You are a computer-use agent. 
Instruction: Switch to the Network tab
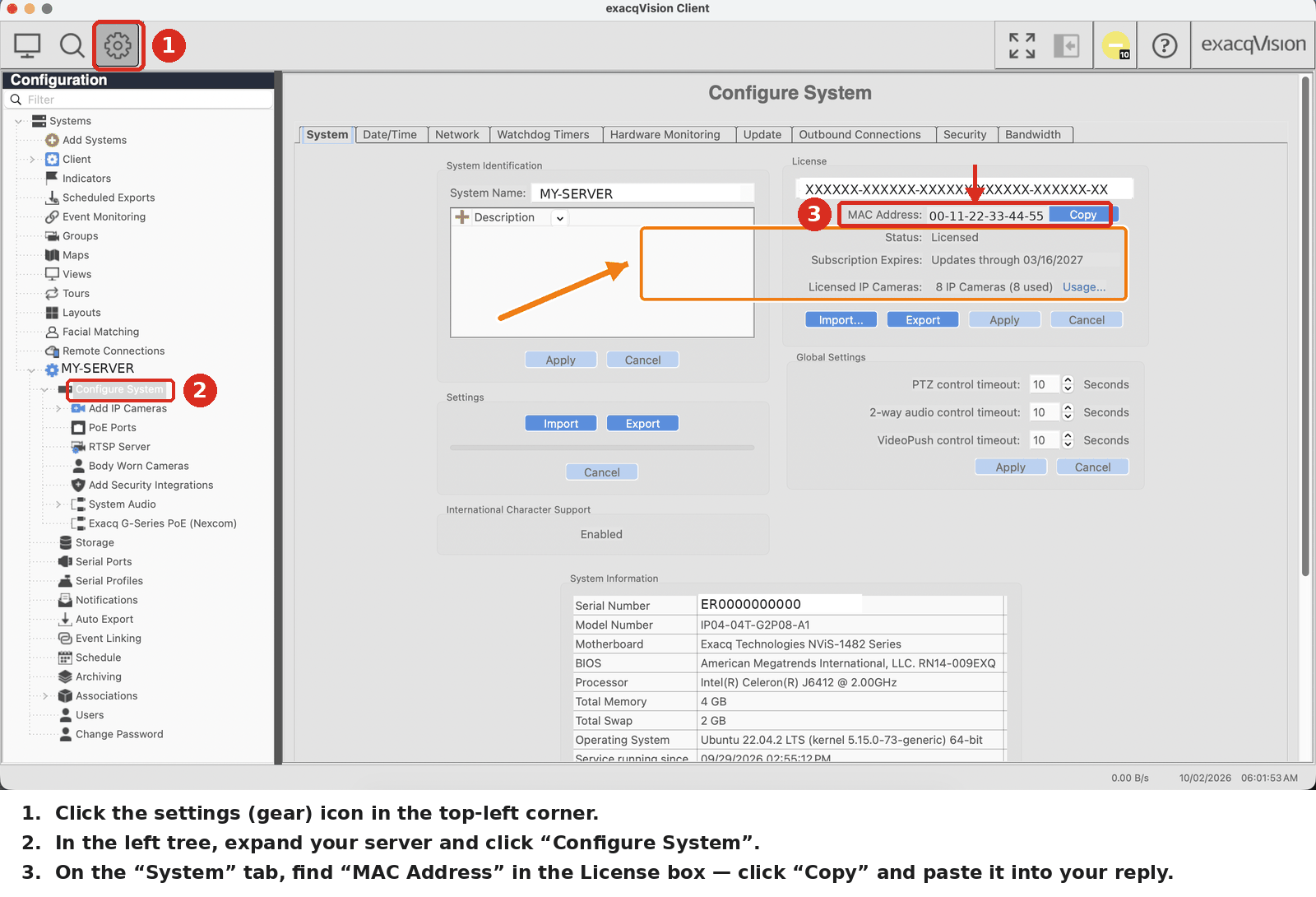coord(457,135)
